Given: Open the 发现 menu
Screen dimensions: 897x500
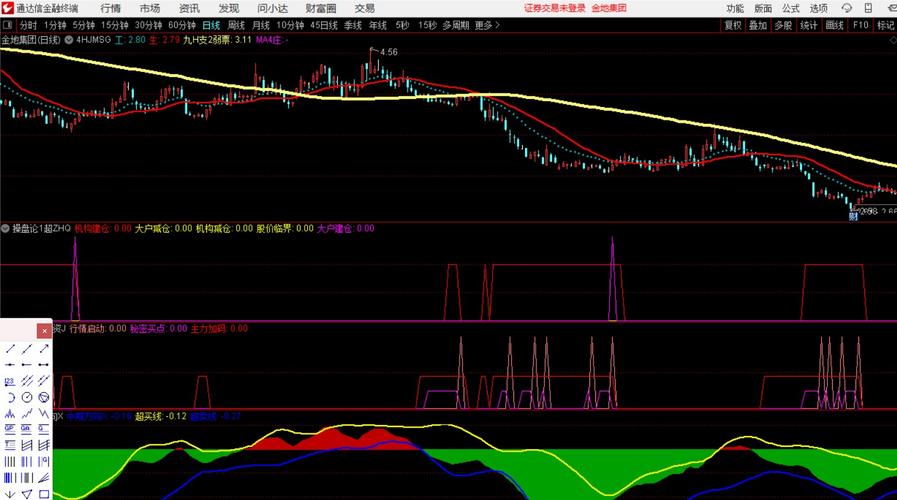Looking at the screenshot, I should 228,8.
